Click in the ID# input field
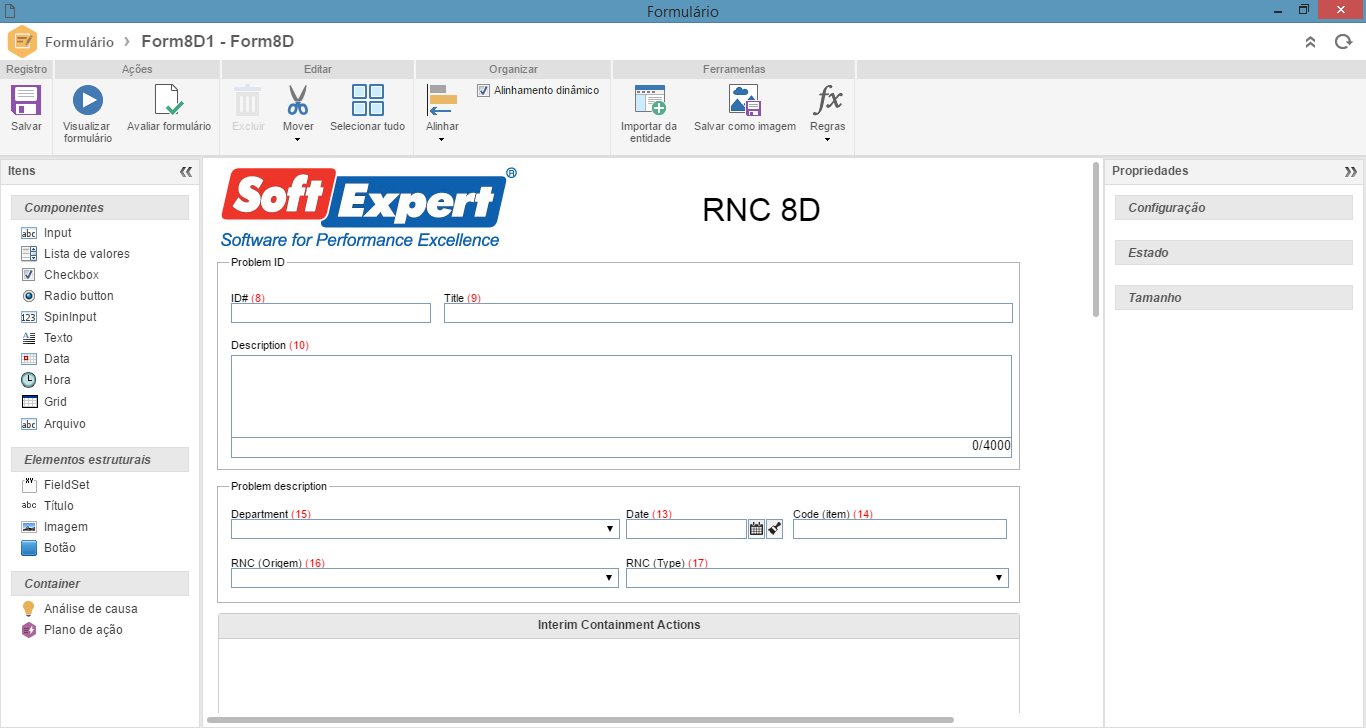 [331, 313]
